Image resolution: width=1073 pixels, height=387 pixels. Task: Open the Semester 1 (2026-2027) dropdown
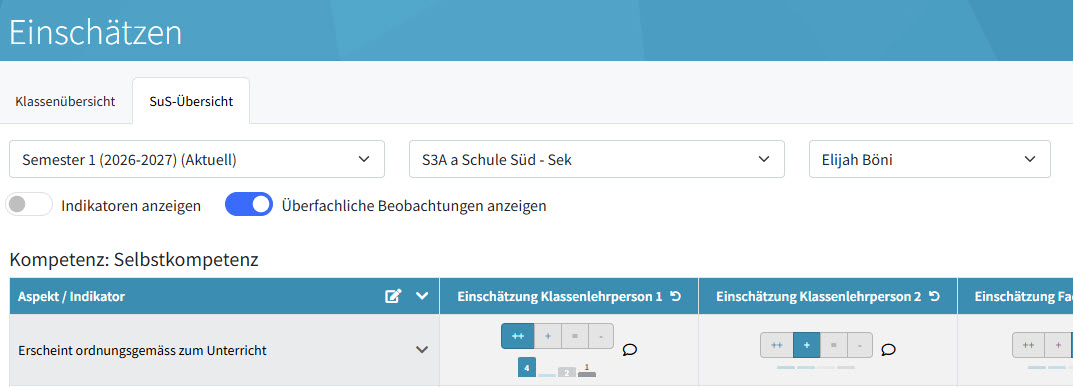point(197,159)
